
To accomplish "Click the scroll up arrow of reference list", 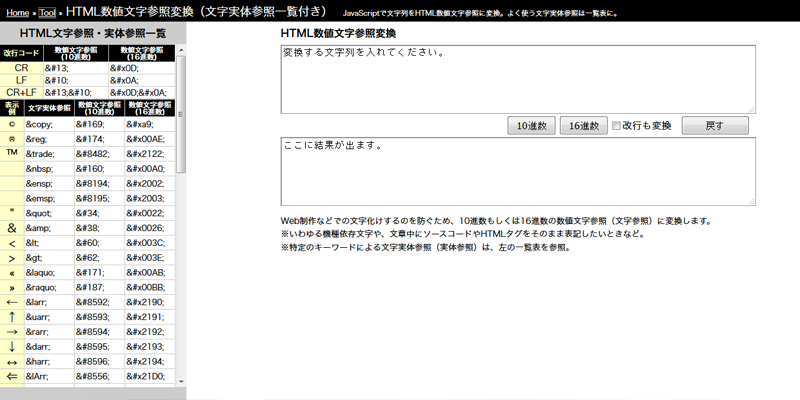I will click(x=181, y=50).
